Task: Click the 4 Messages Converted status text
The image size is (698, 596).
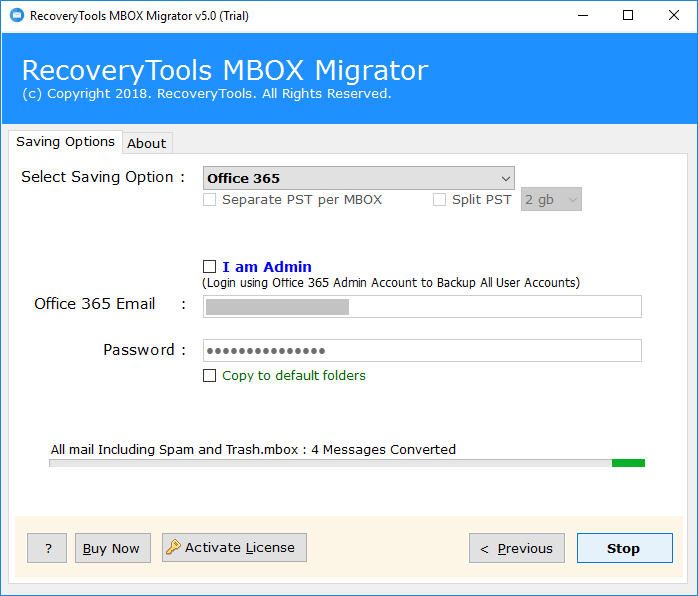Action: [x=383, y=450]
